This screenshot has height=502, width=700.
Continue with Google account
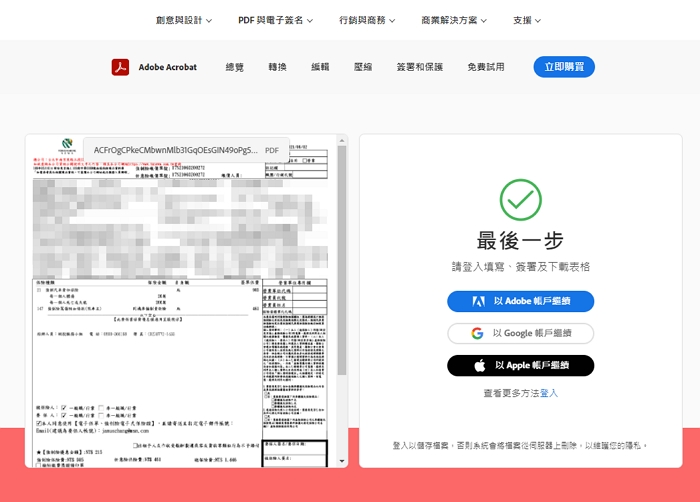point(521,333)
